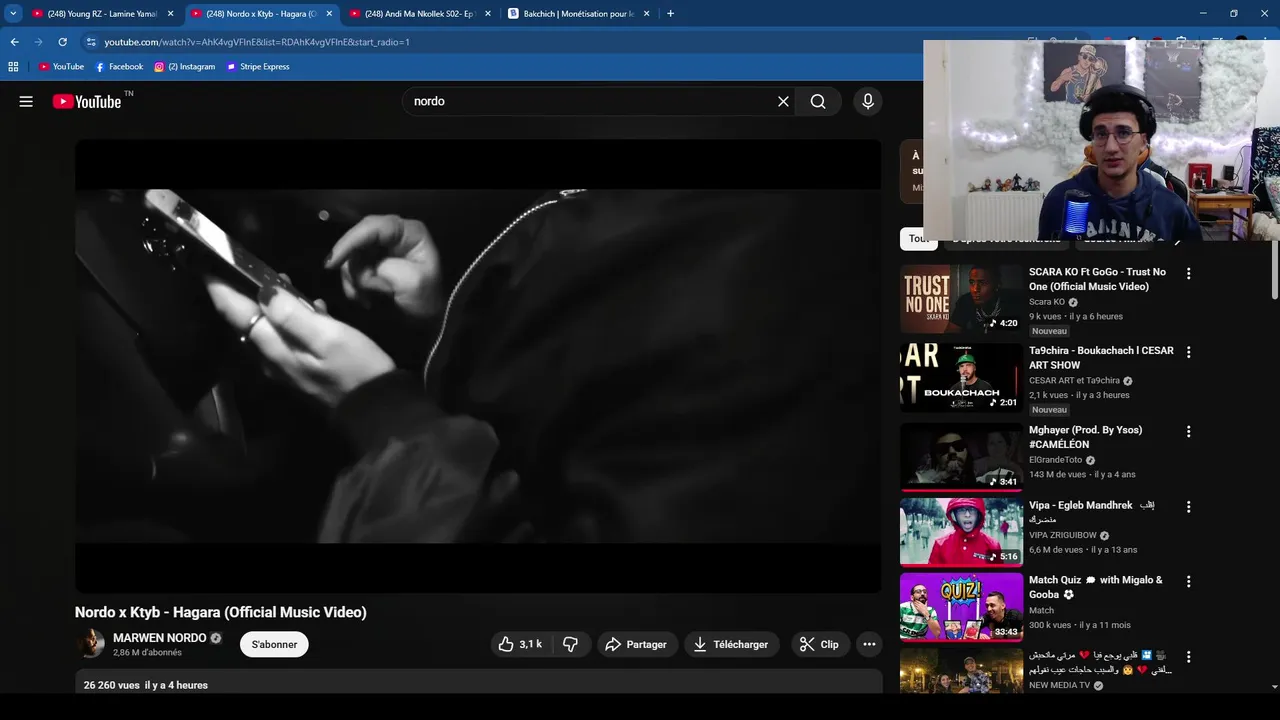Open options menu for NEW MEDIA TV video
The image size is (1280, 720).
pos(1188,657)
